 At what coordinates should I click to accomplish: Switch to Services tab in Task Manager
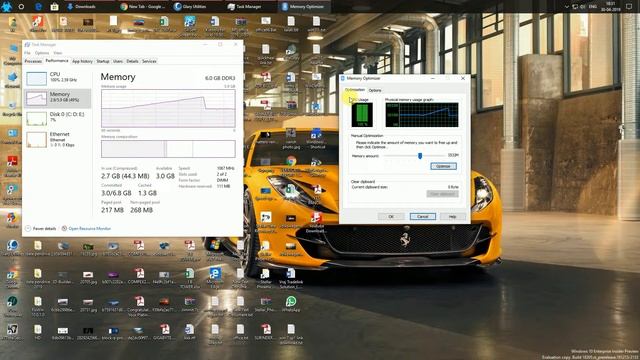(x=149, y=61)
